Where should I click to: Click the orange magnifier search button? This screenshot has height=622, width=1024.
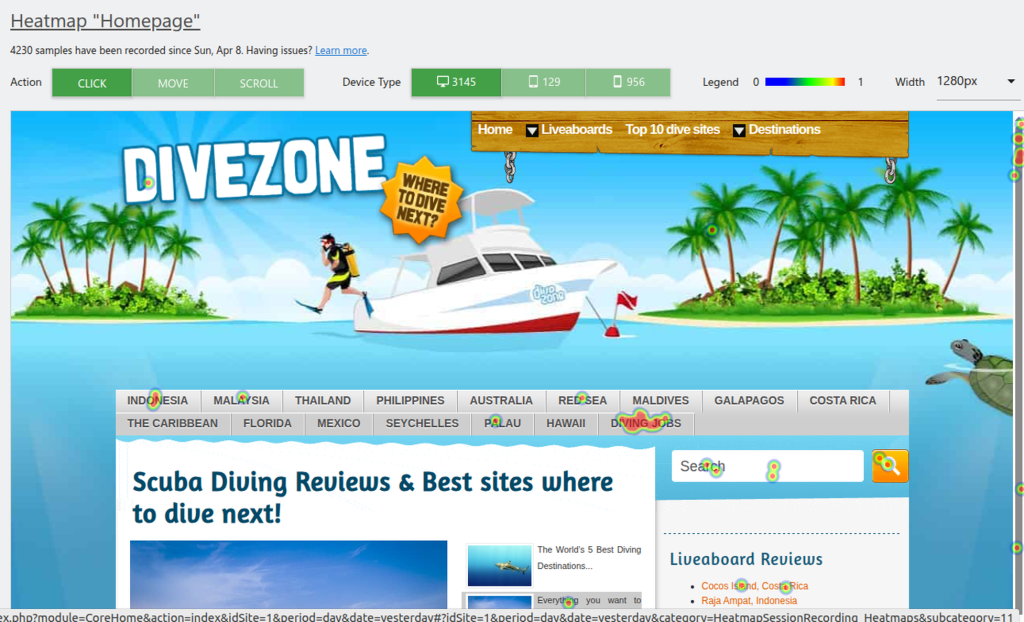(890, 466)
